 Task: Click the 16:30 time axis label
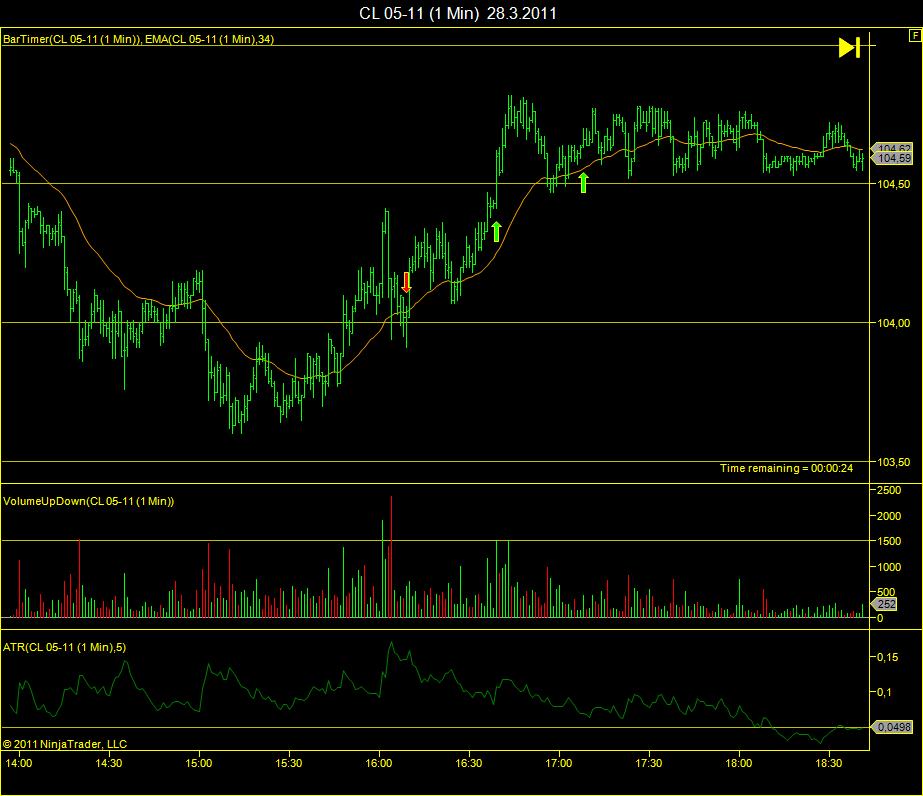[469, 763]
